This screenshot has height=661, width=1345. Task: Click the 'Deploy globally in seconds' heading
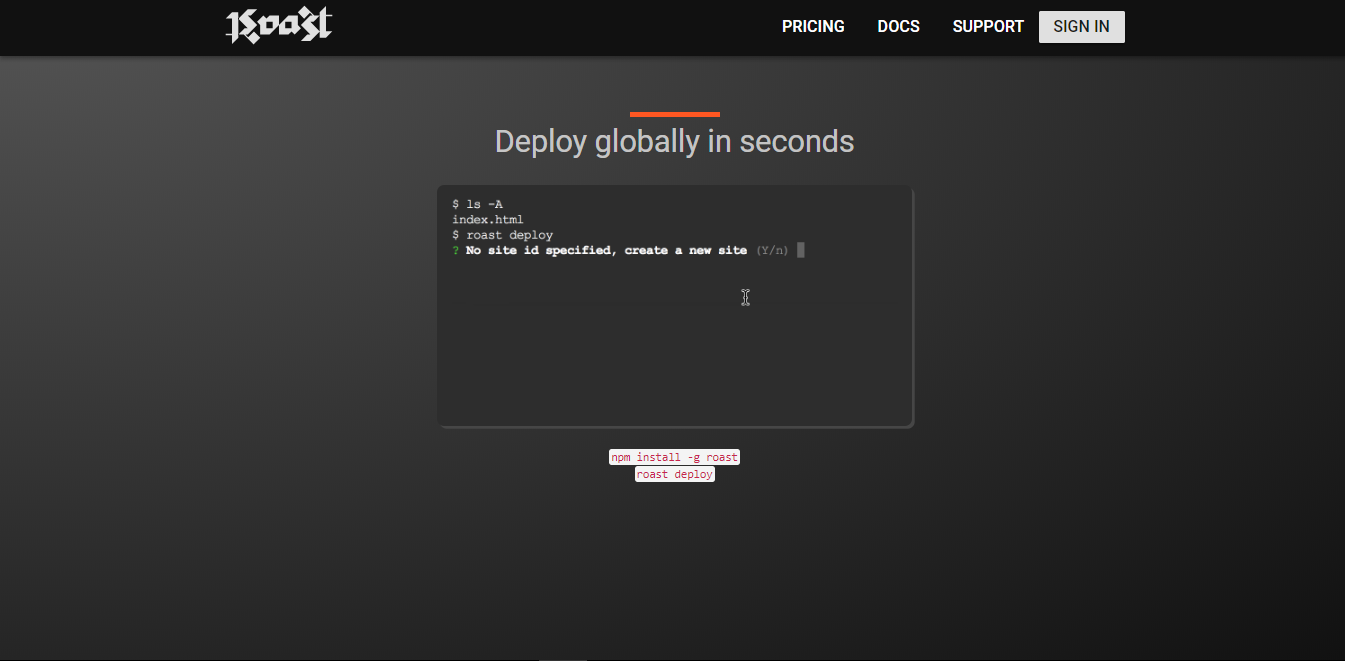pos(674,141)
